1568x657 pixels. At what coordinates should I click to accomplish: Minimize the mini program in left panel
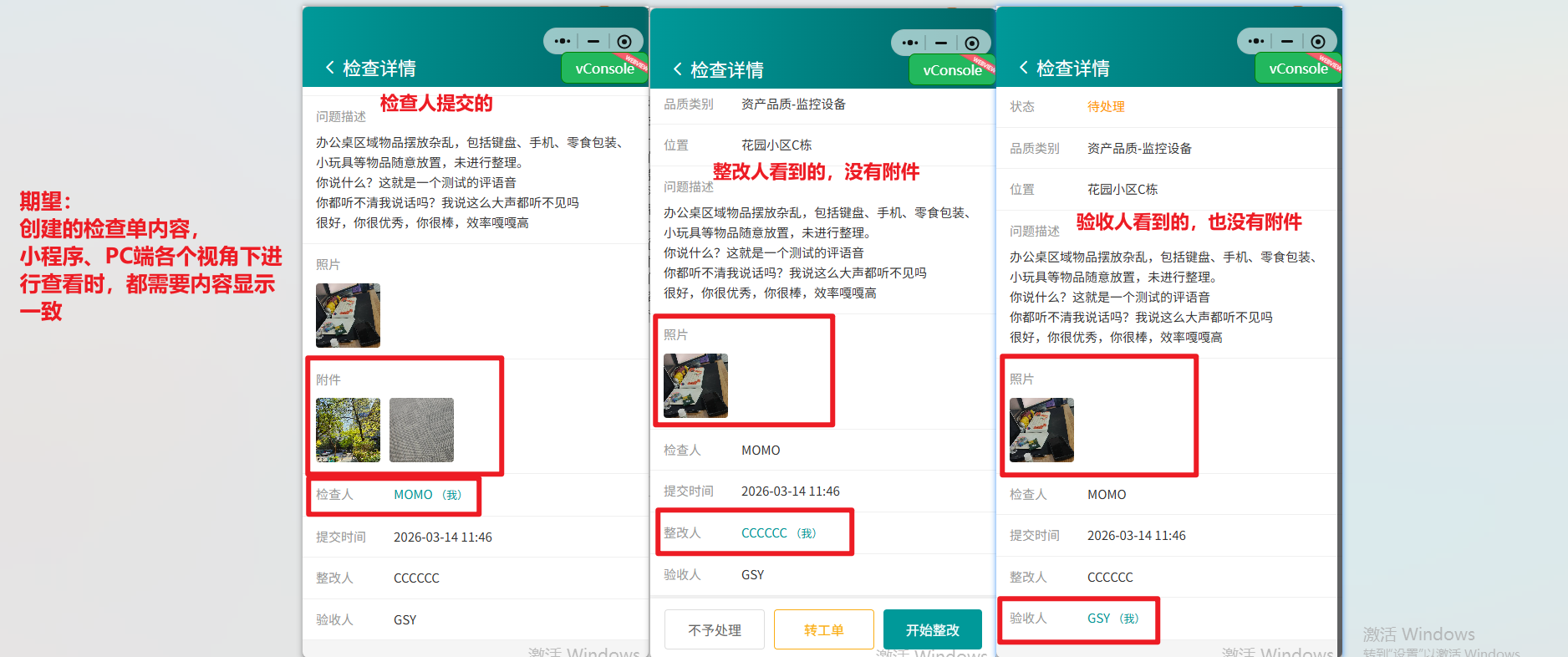[x=593, y=41]
